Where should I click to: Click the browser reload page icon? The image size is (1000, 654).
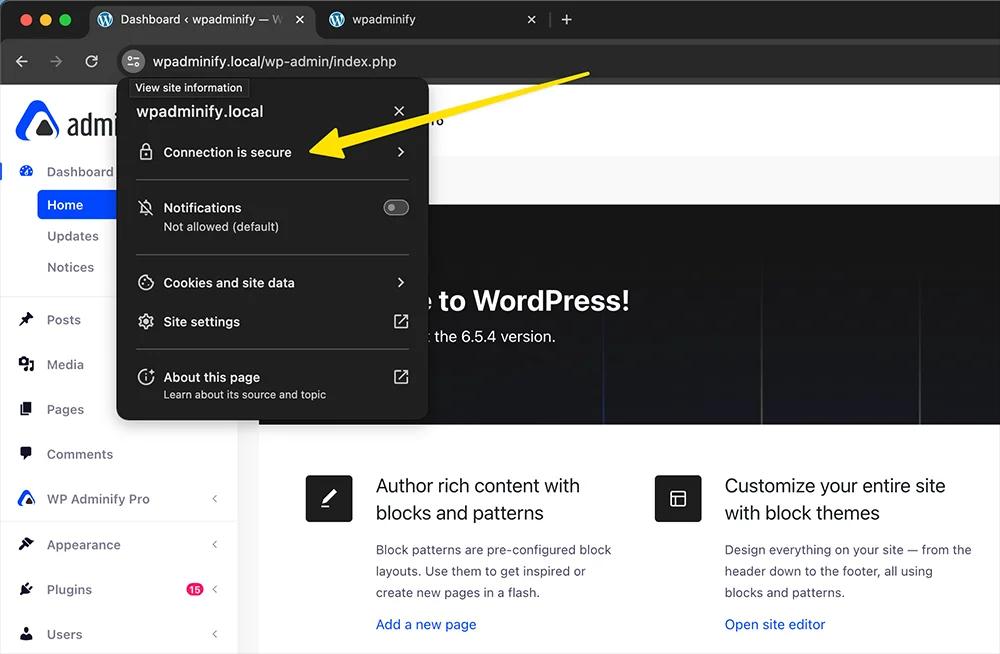pos(91,61)
